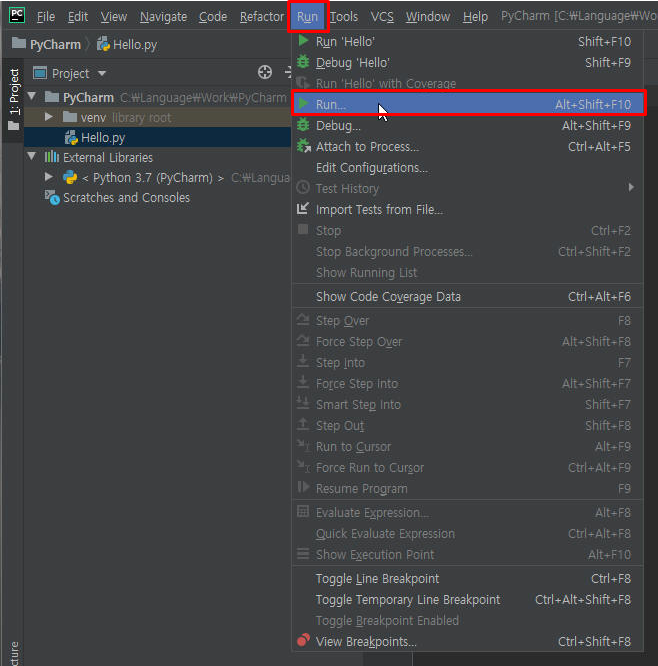The height and width of the screenshot is (666, 658).
Task: Open the Code menu
Action: (x=213, y=17)
